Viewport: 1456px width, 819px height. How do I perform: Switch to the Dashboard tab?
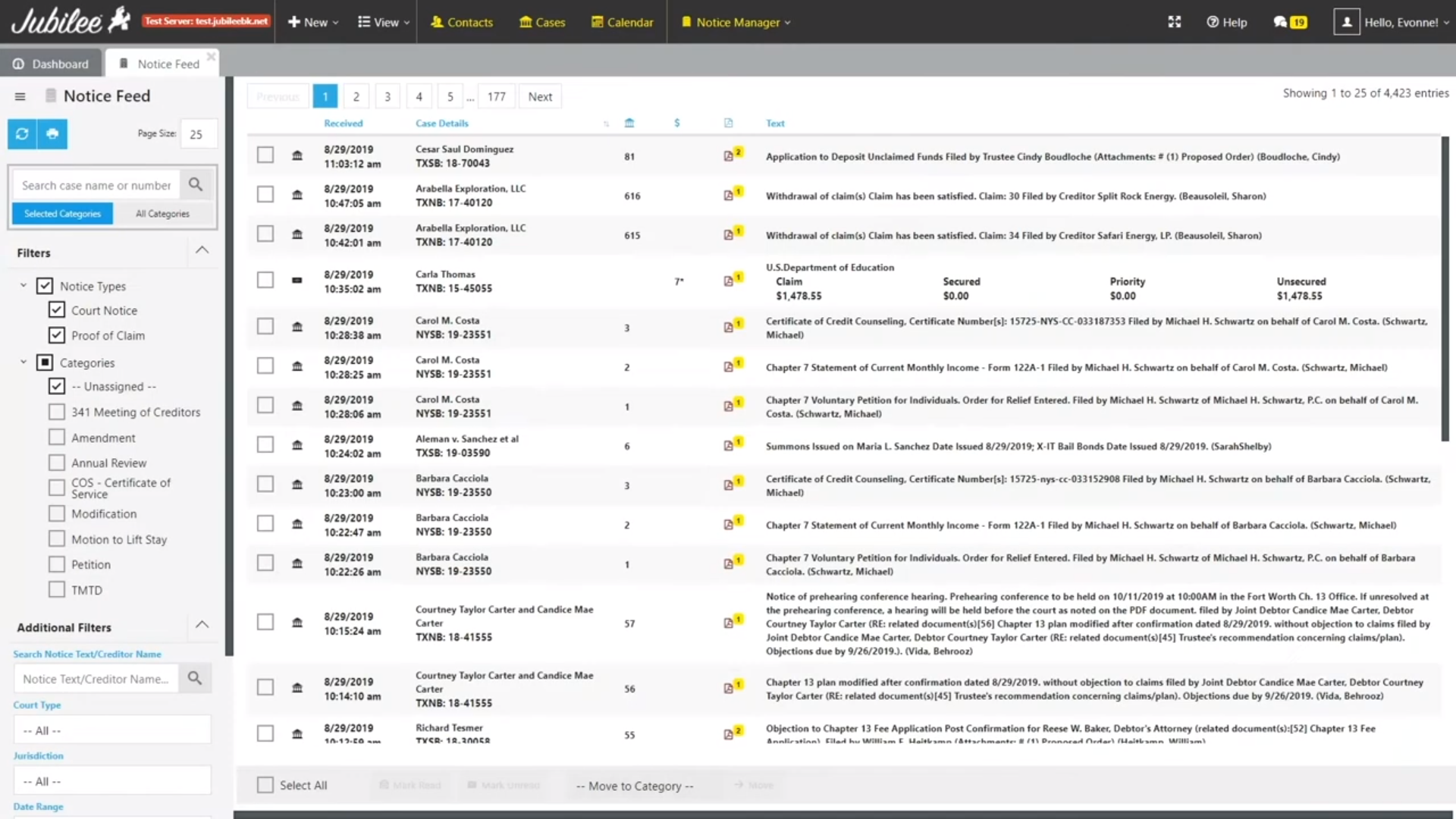click(x=52, y=64)
